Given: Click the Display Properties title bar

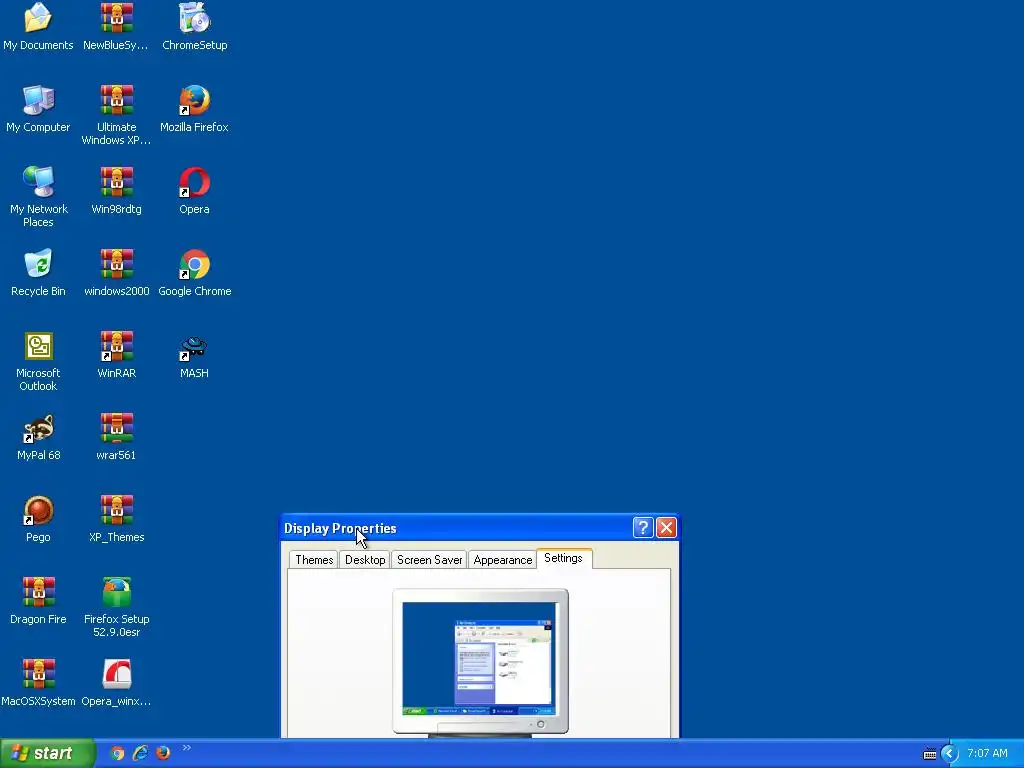Looking at the screenshot, I should pyautogui.click(x=480, y=528).
